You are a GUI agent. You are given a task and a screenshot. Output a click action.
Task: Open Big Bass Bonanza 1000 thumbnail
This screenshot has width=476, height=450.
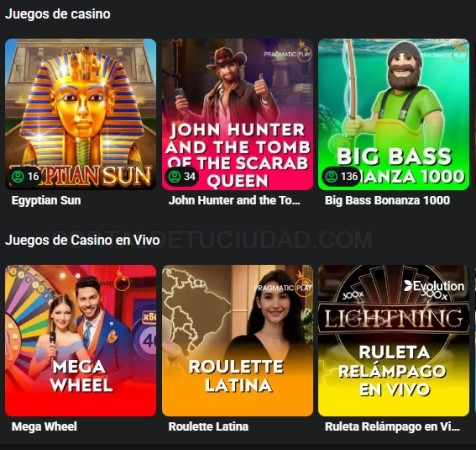(x=394, y=114)
